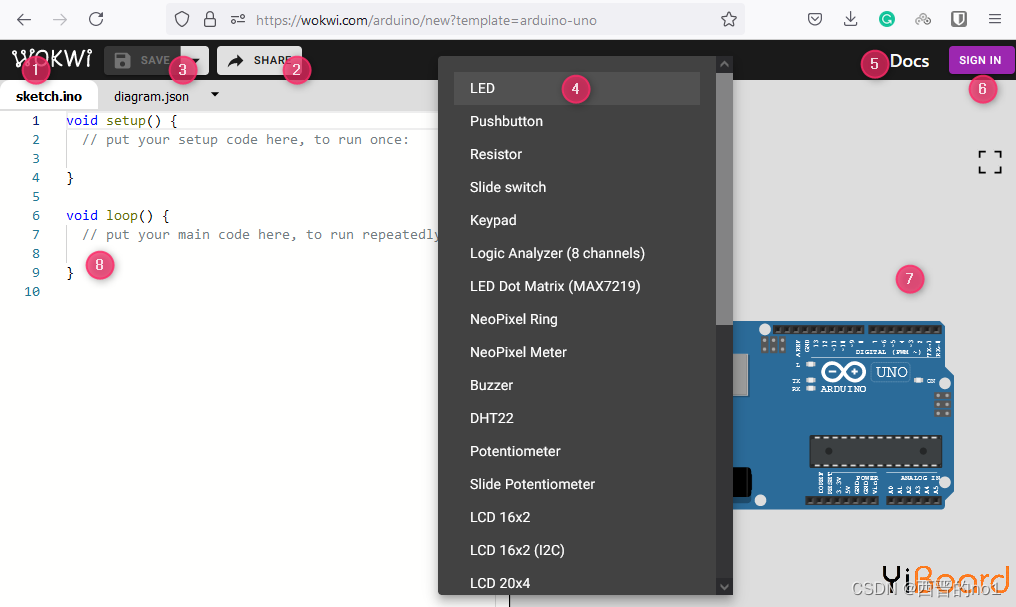Add Keypad from the parts list
This screenshot has height=607, width=1016.
tap(577, 220)
